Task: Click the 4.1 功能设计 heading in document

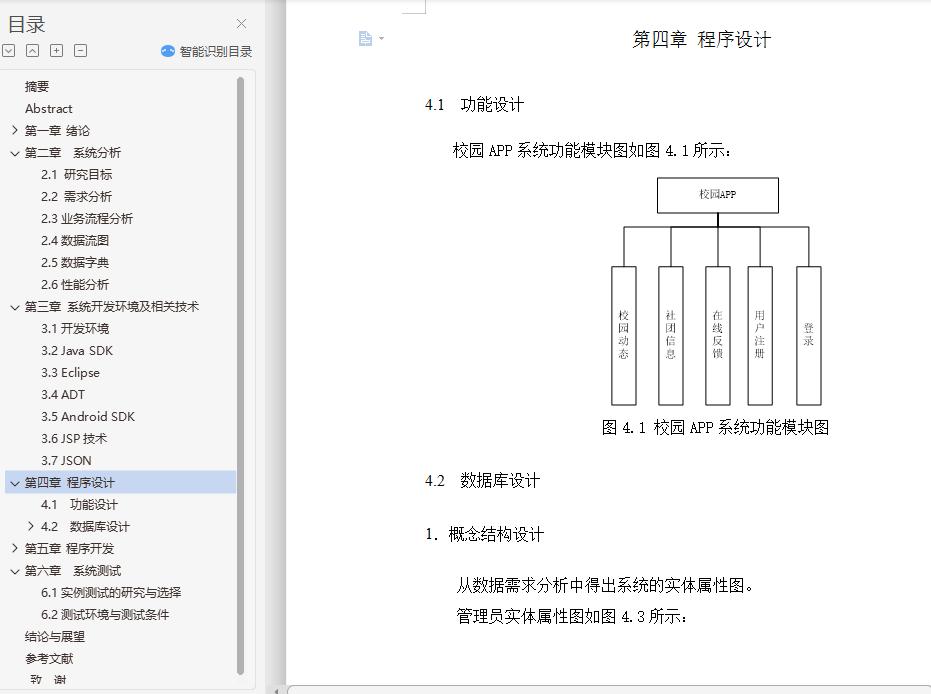Action: (x=474, y=104)
